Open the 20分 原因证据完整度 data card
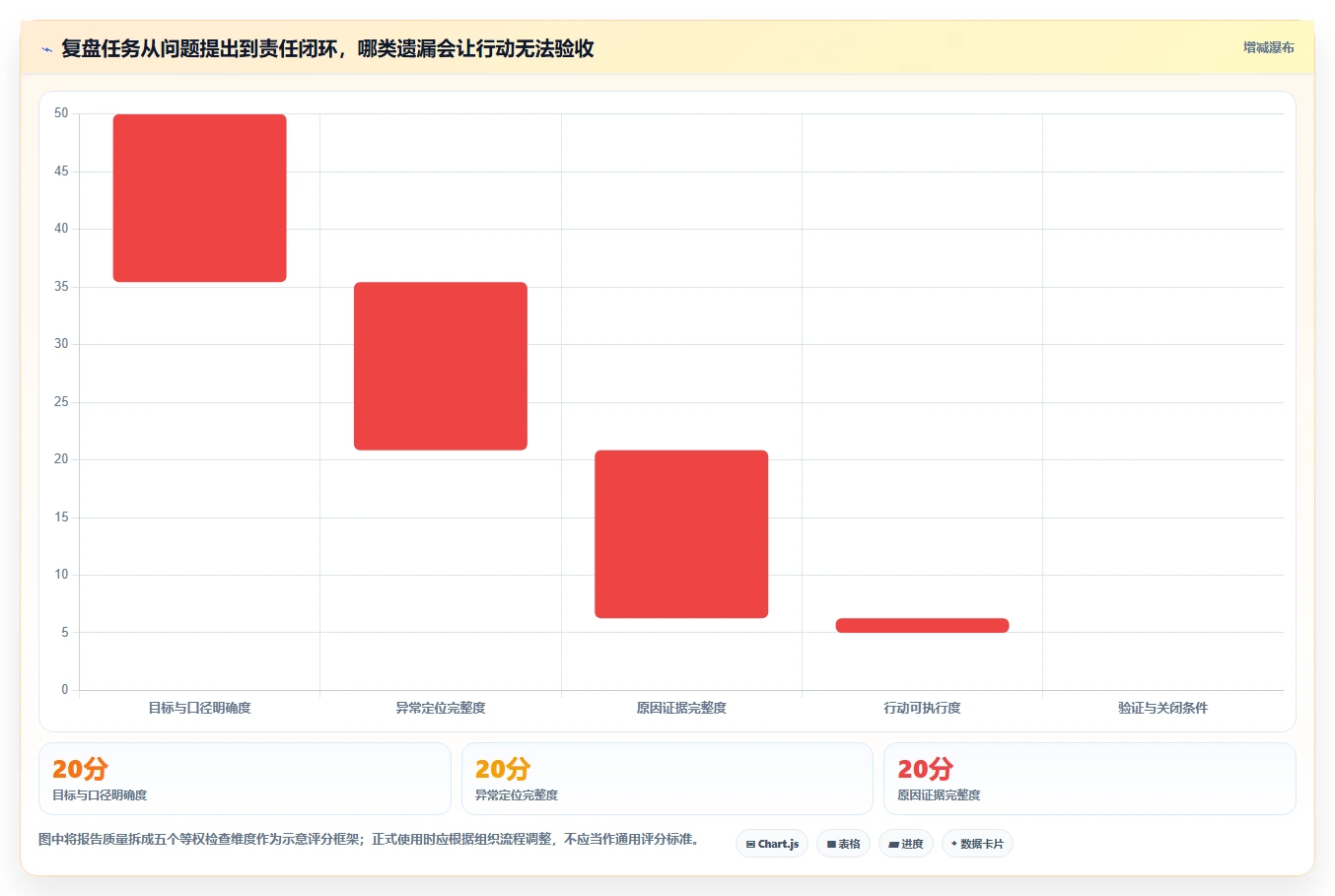The width and height of the screenshot is (1335, 896). coord(1089,779)
